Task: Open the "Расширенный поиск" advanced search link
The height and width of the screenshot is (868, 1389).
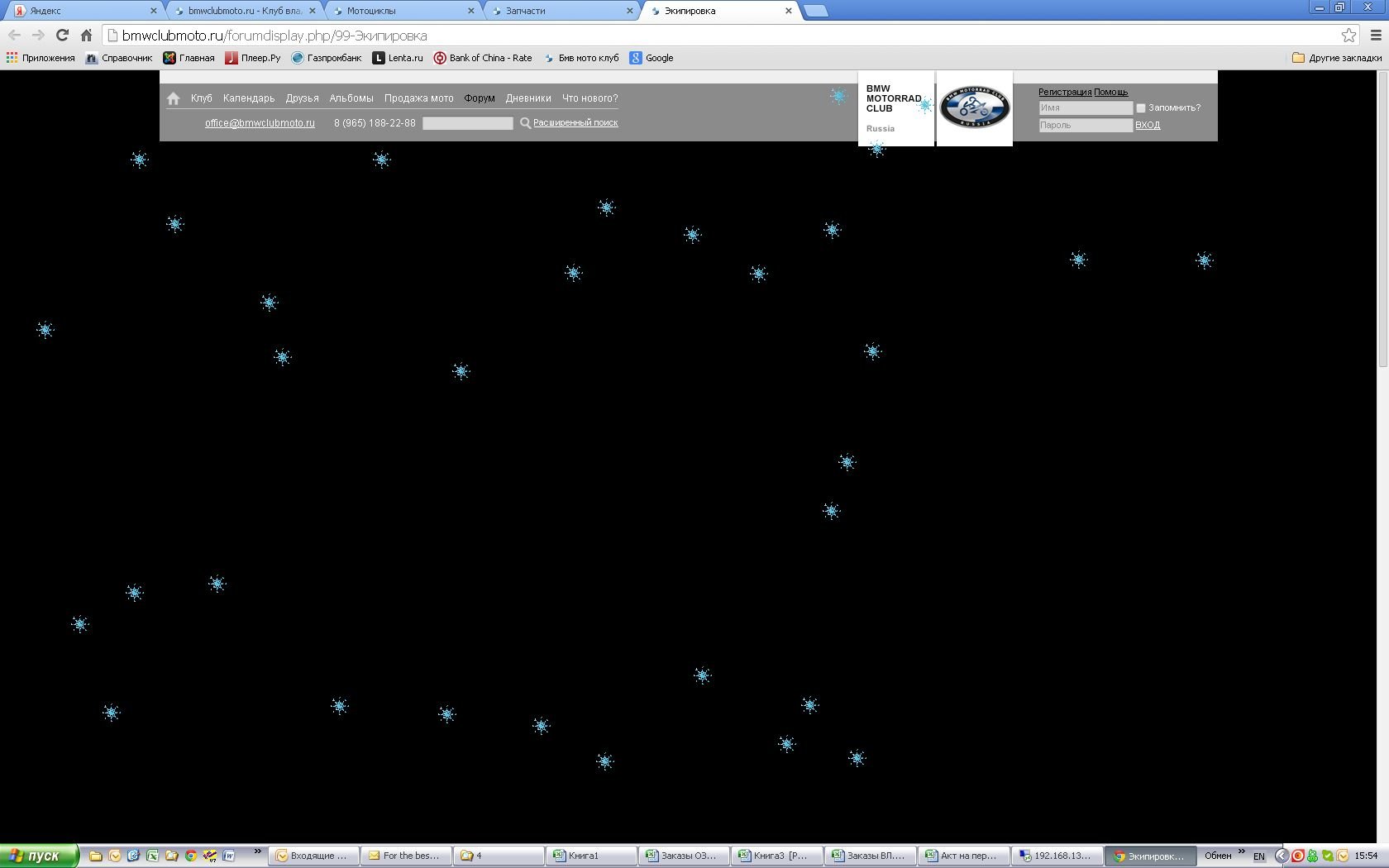Action: point(575,122)
